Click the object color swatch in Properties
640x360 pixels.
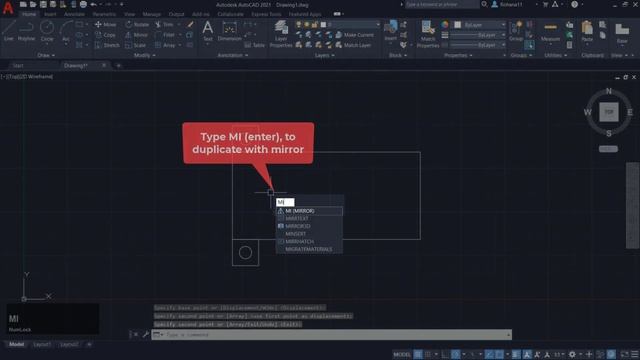[x=458, y=25]
